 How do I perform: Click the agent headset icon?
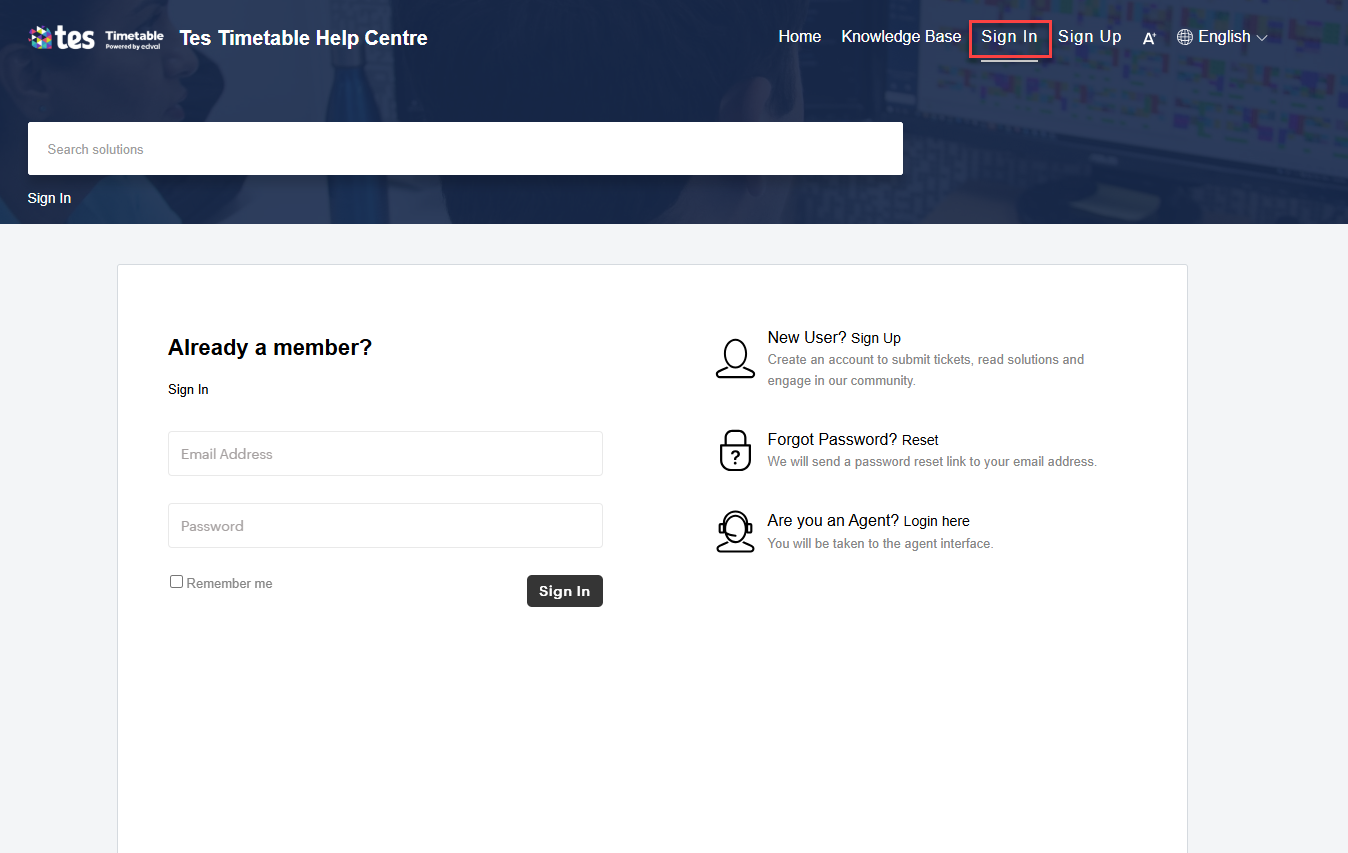click(735, 532)
